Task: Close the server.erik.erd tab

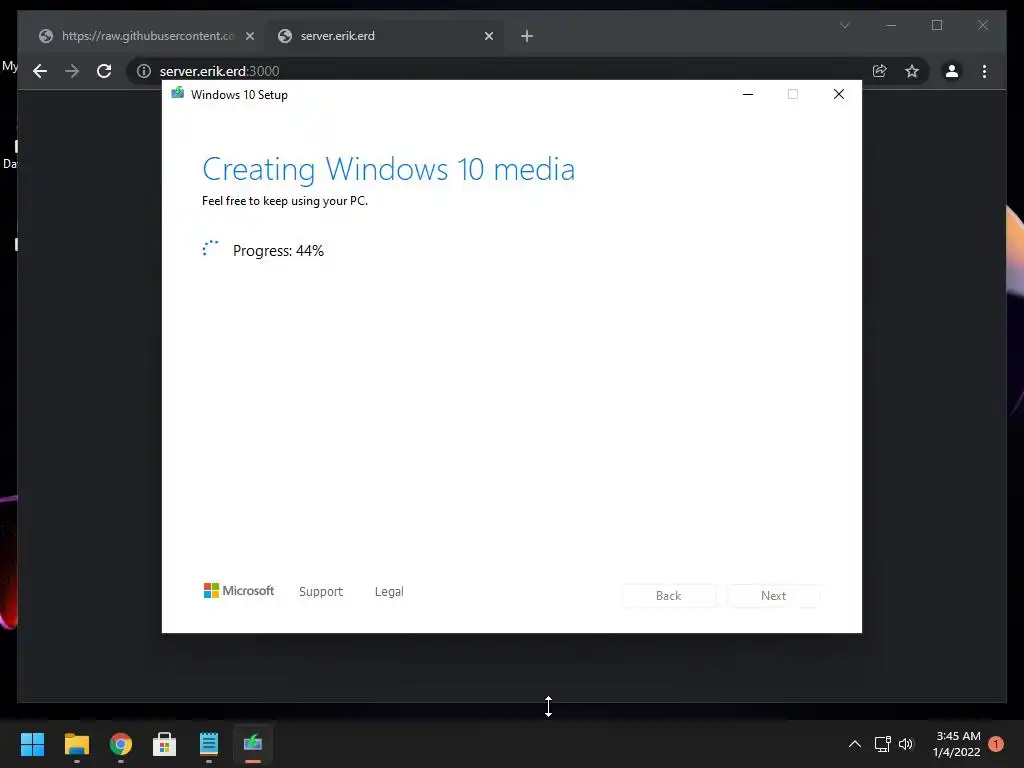Action: (488, 36)
